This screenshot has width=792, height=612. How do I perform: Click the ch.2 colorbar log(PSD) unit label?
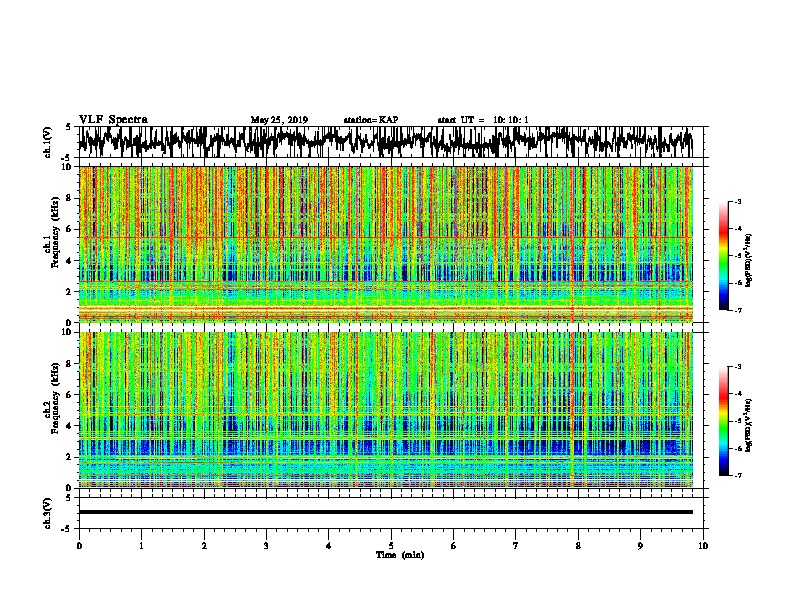point(748,425)
